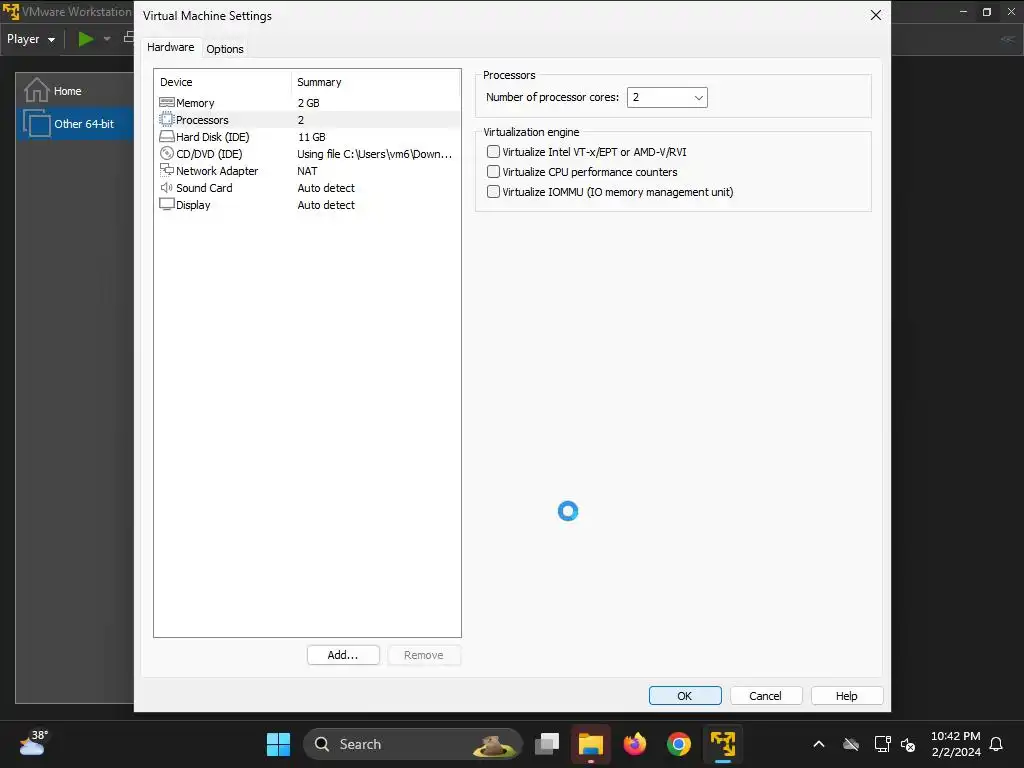Viewport: 1024px width, 768px height.
Task: Click VMware Workstation logo in title bar
Action: pos(10,11)
